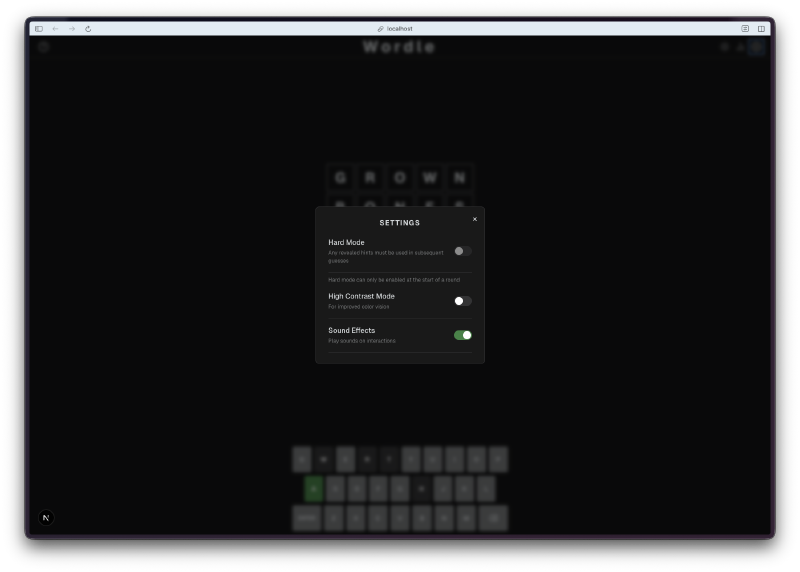Open the browser sidebar panel icon
Image resolution: width=800 pixels, height=572 pixels.
click(x=39, y=29)
